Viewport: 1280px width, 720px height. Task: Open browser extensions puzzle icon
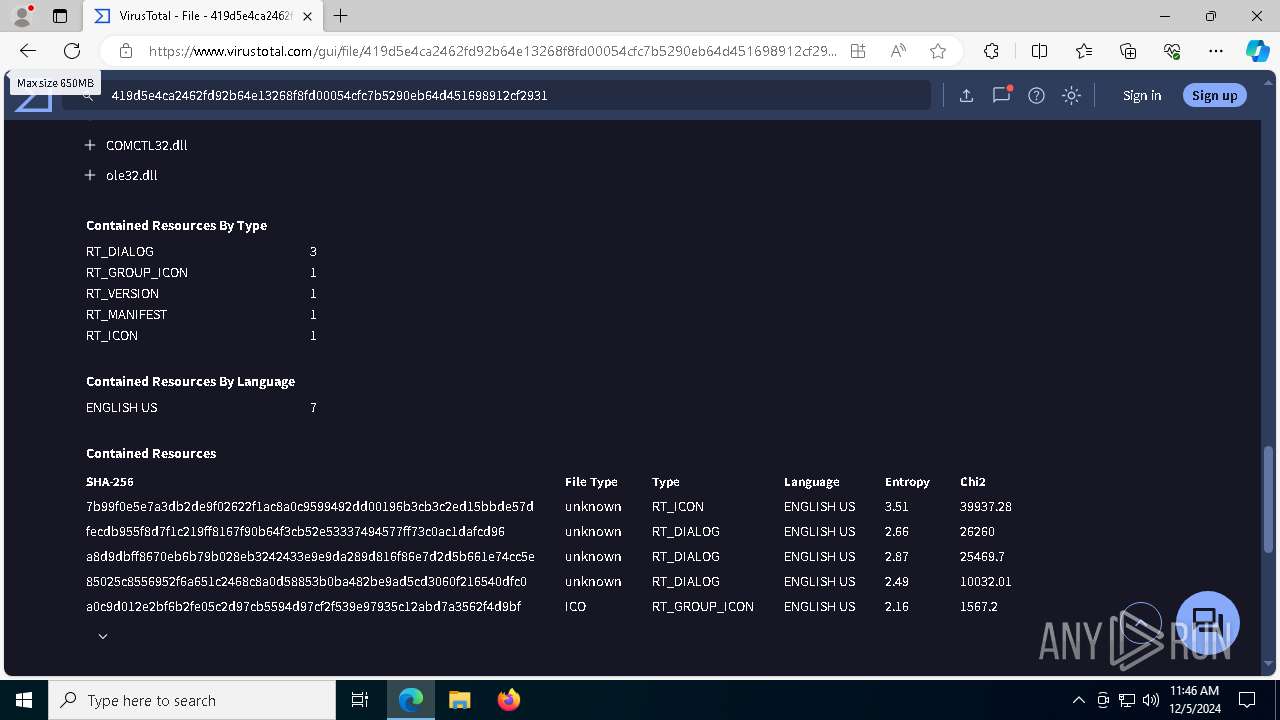[x=991, y=51]
